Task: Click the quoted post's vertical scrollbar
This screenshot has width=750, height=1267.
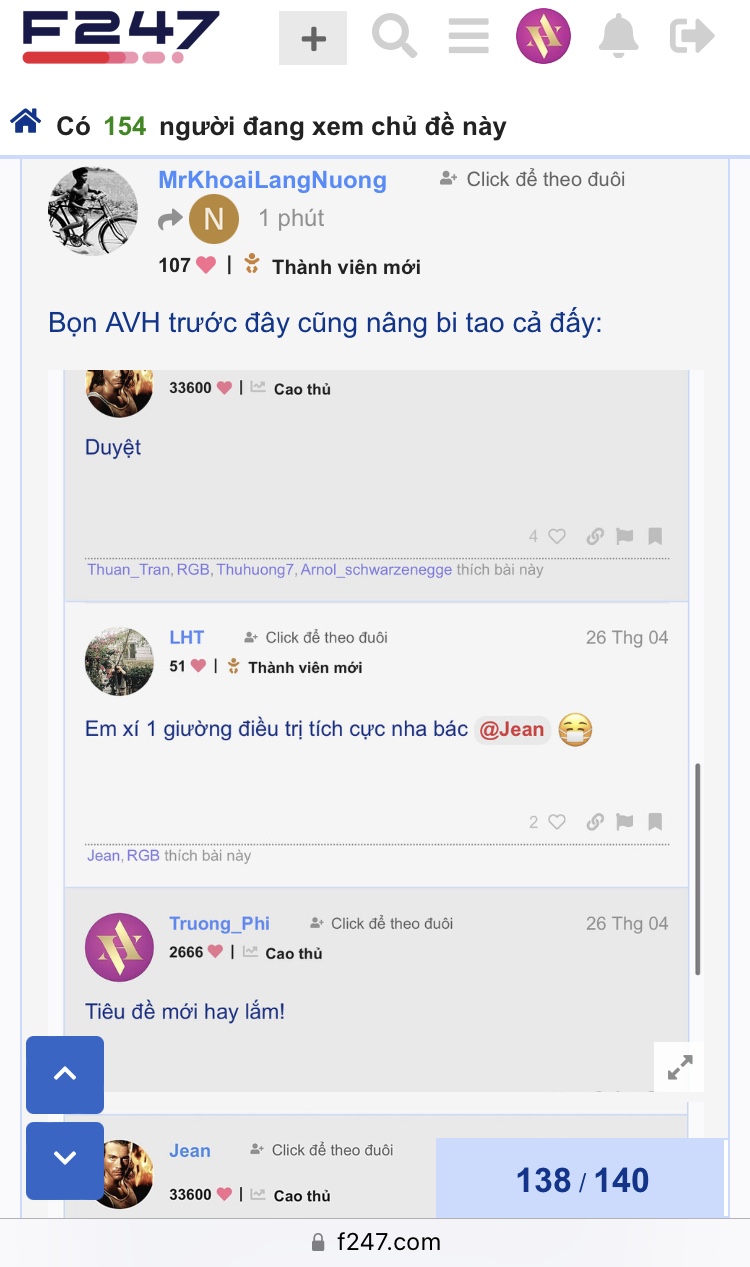Action: click(x=697, y=870)
